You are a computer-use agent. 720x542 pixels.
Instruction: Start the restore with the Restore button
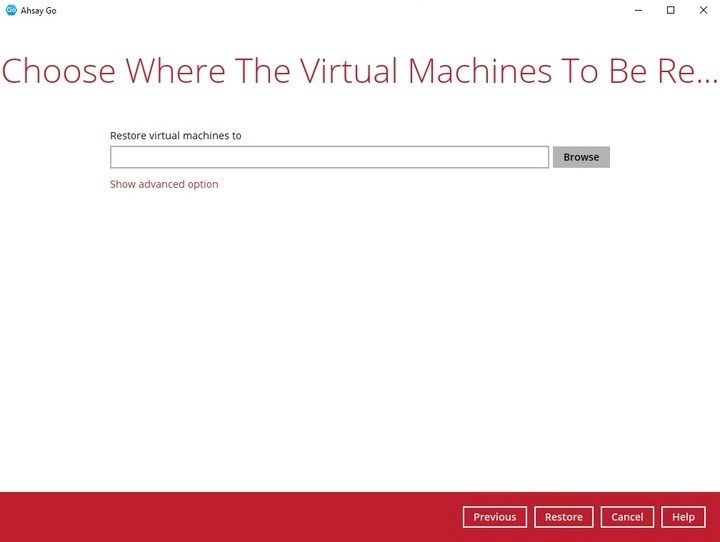(563, 517)
